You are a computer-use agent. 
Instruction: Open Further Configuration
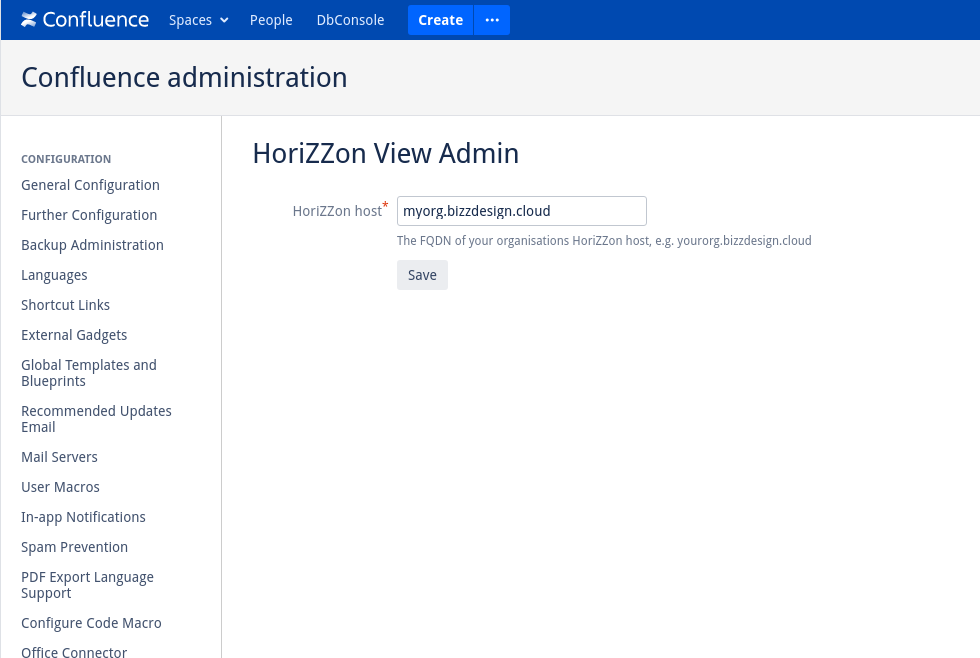click(89, 215)
